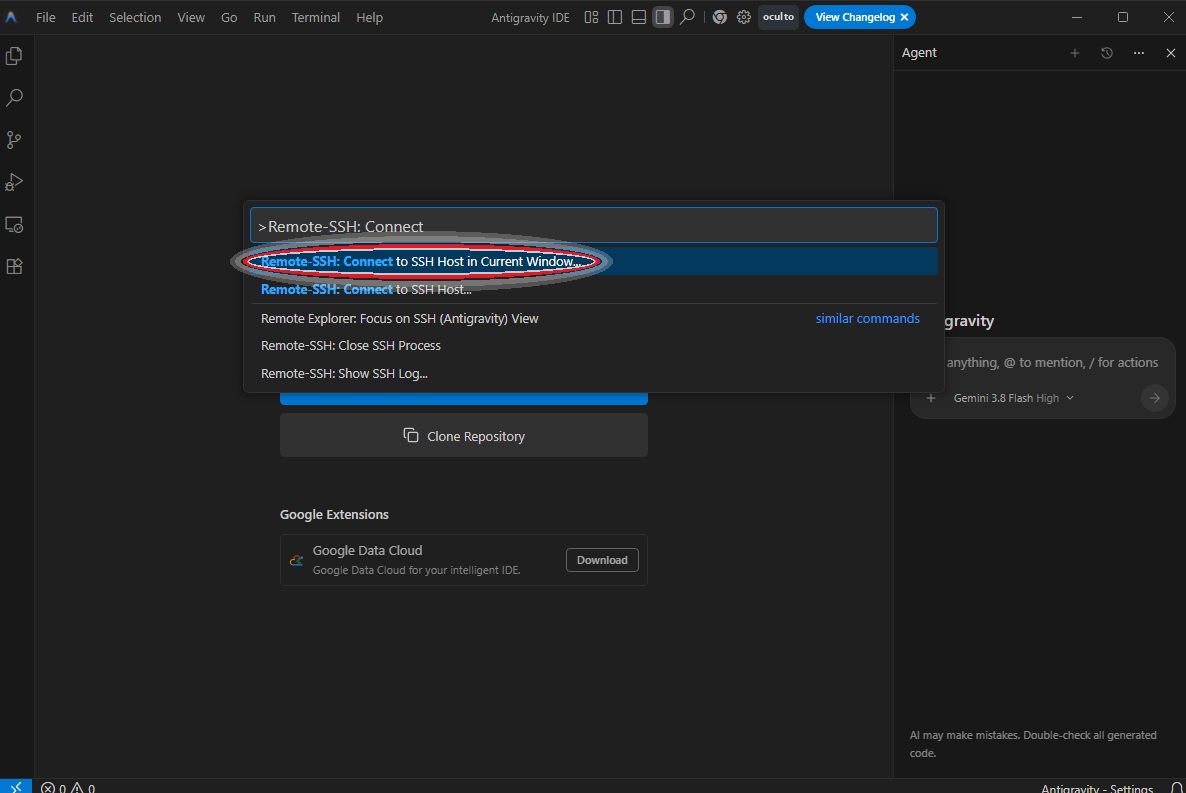This screenshot has width=1186, height=793.
Task: Open the Customize Layout icon
Action: click(x=591, y=17)
